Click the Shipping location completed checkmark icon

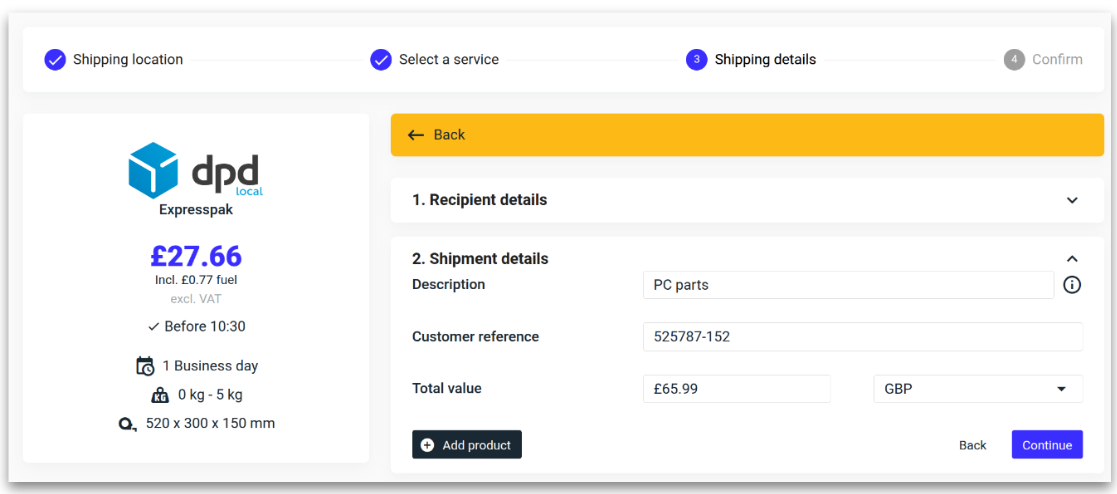(x=55, y=60)
